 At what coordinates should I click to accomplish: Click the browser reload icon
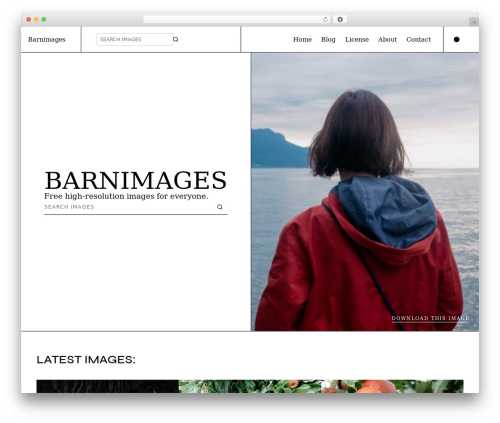tap(326, 19)
